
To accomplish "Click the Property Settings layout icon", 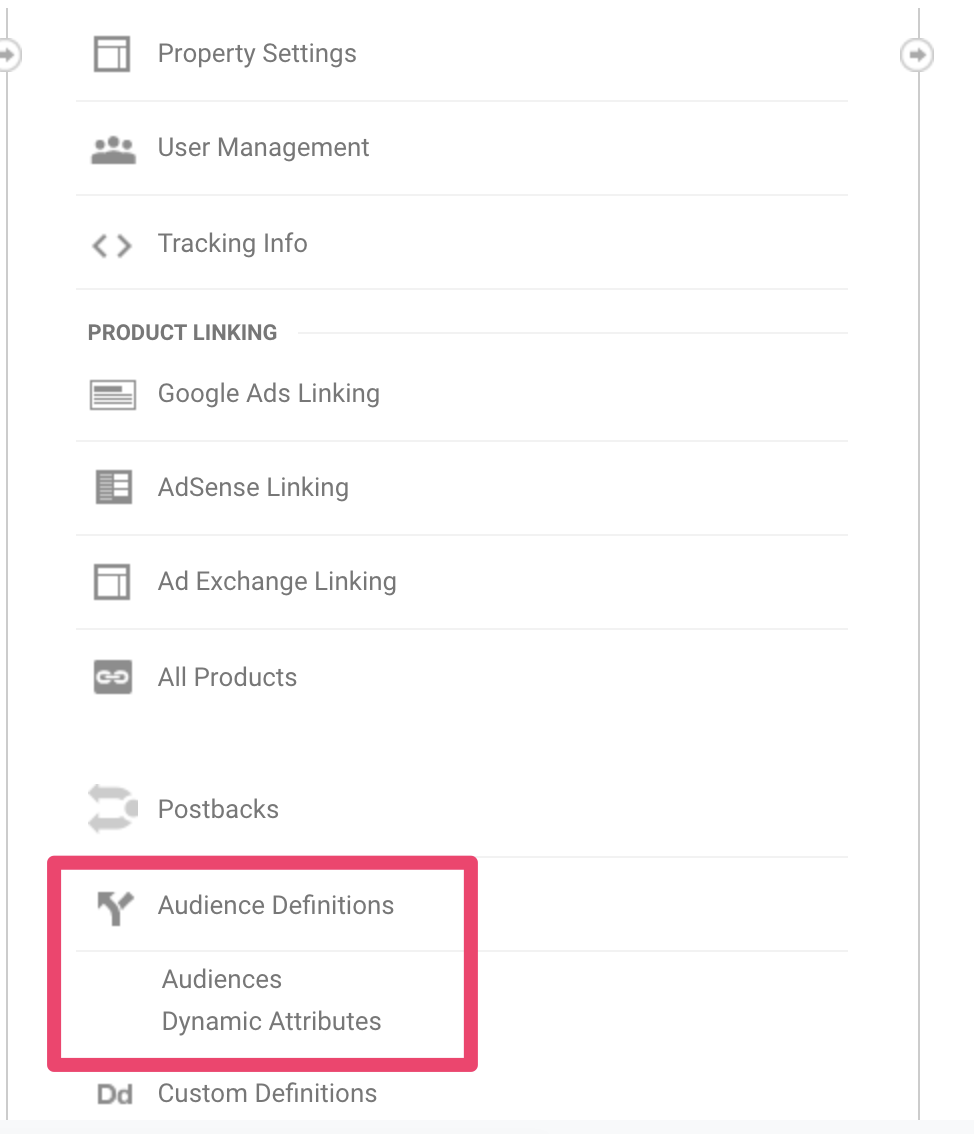I will click(112, 54).
